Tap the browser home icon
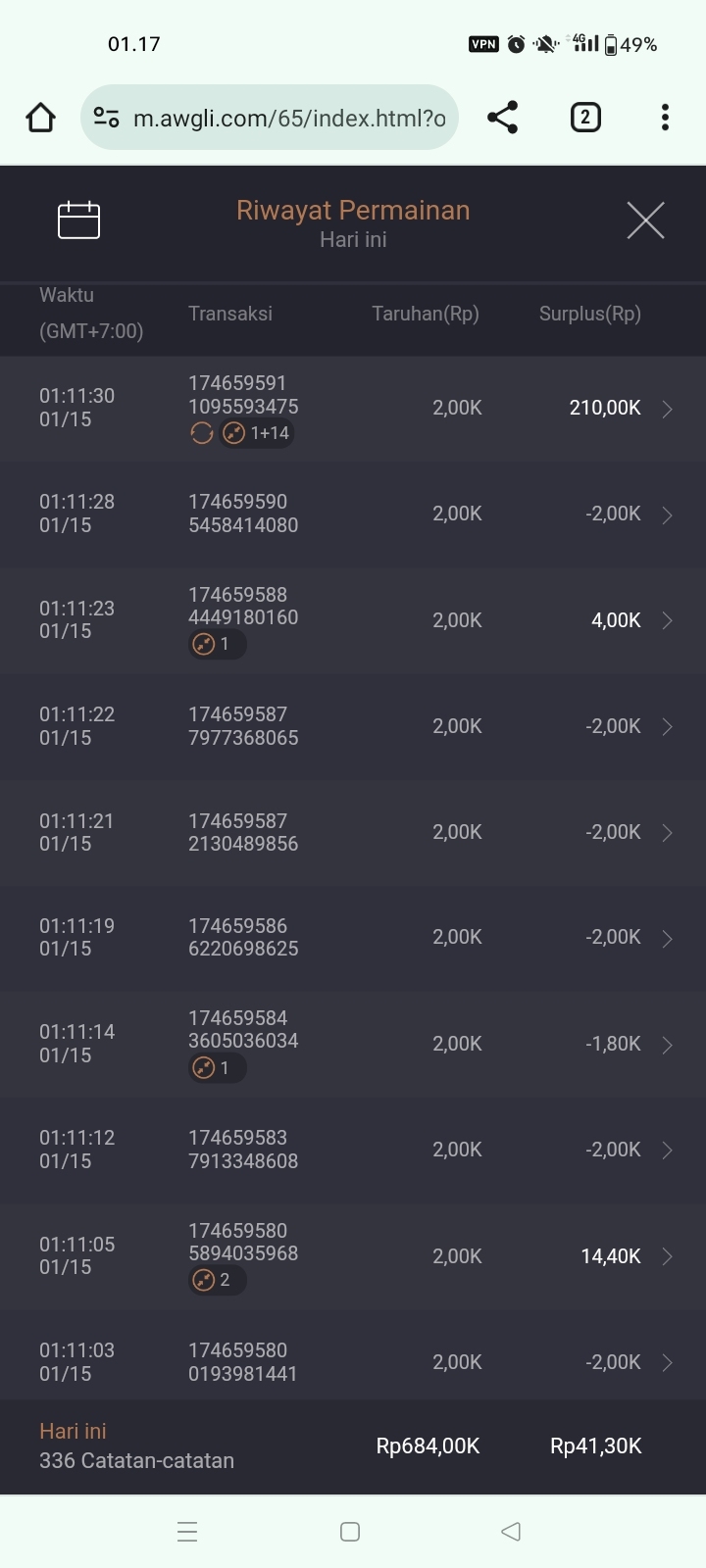 pyautogui.click(x=40, y=119)
